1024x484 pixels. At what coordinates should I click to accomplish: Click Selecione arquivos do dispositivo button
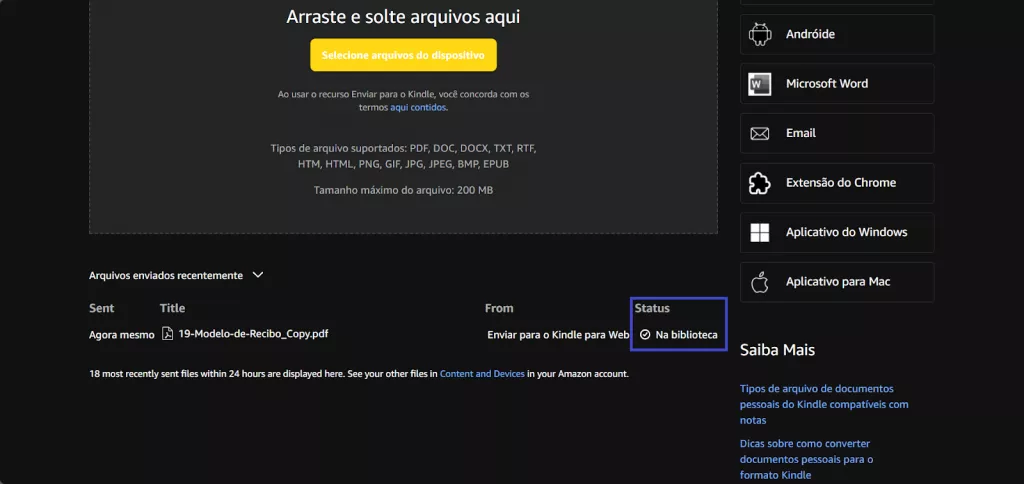tap(403, 55)
